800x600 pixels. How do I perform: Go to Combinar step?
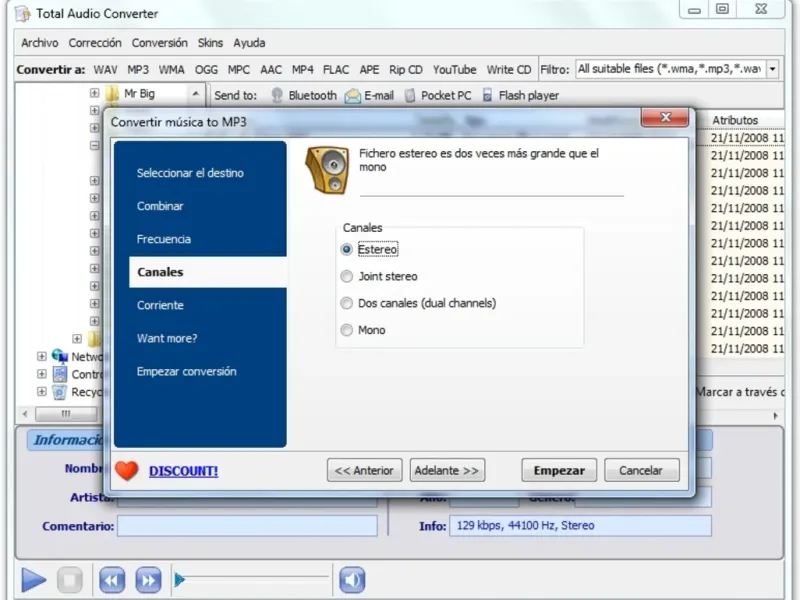[160, 206]
